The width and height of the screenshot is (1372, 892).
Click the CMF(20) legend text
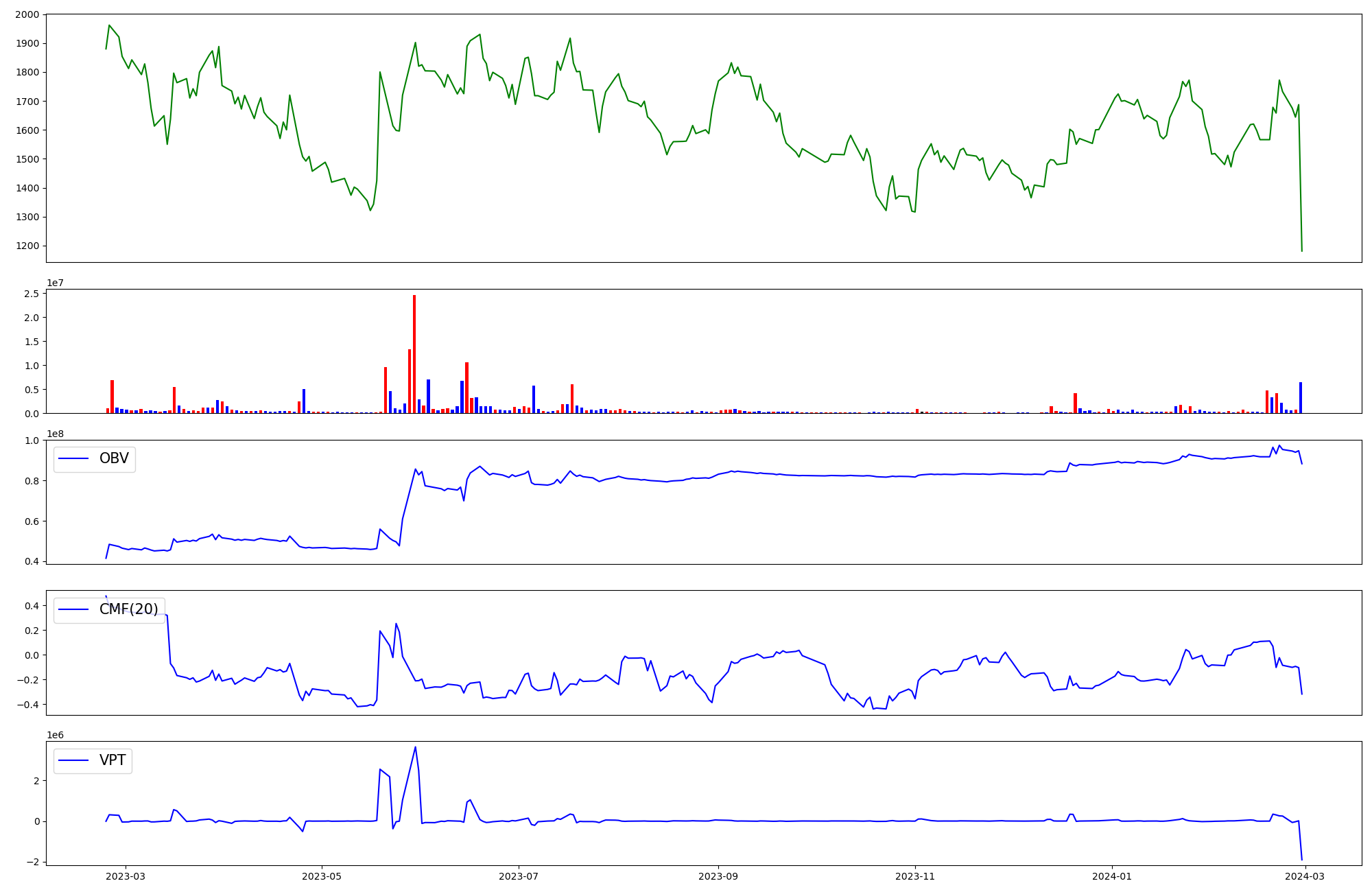pyautogui.click(x=128, y=609)
